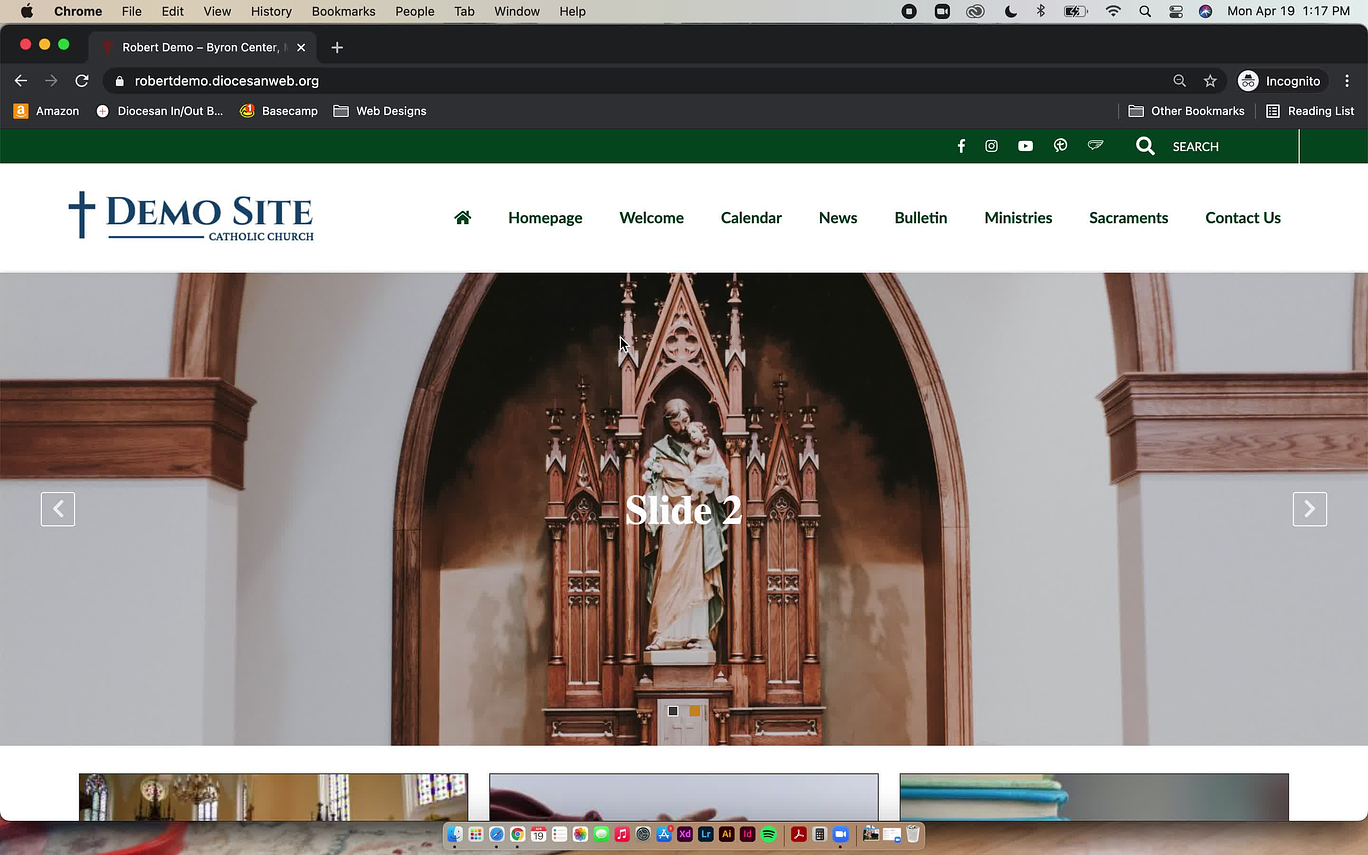
Task: Select the orange second slide indicator
Action: 695,711
